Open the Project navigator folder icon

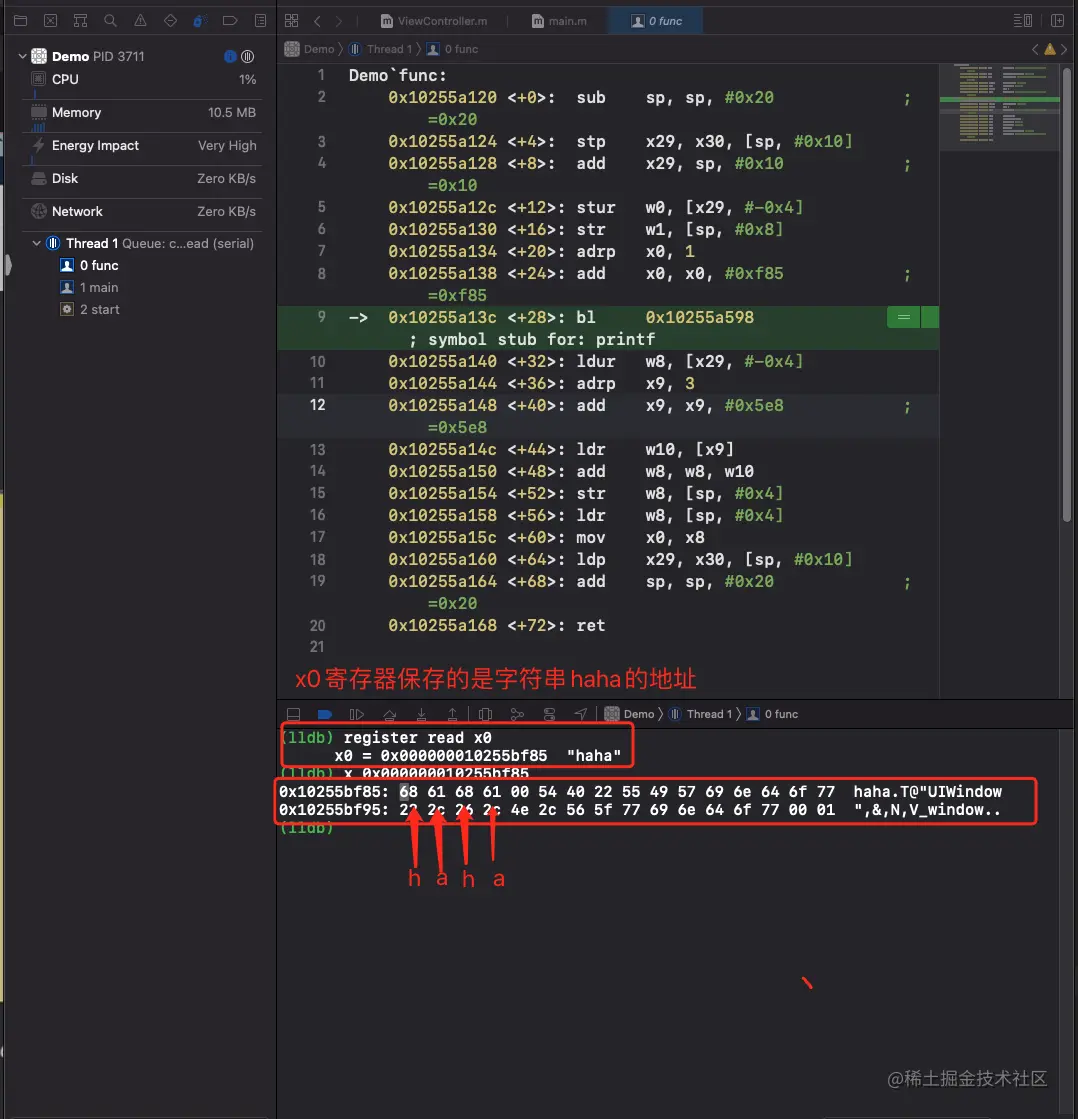pyautogui.click(x=21, y=21)
